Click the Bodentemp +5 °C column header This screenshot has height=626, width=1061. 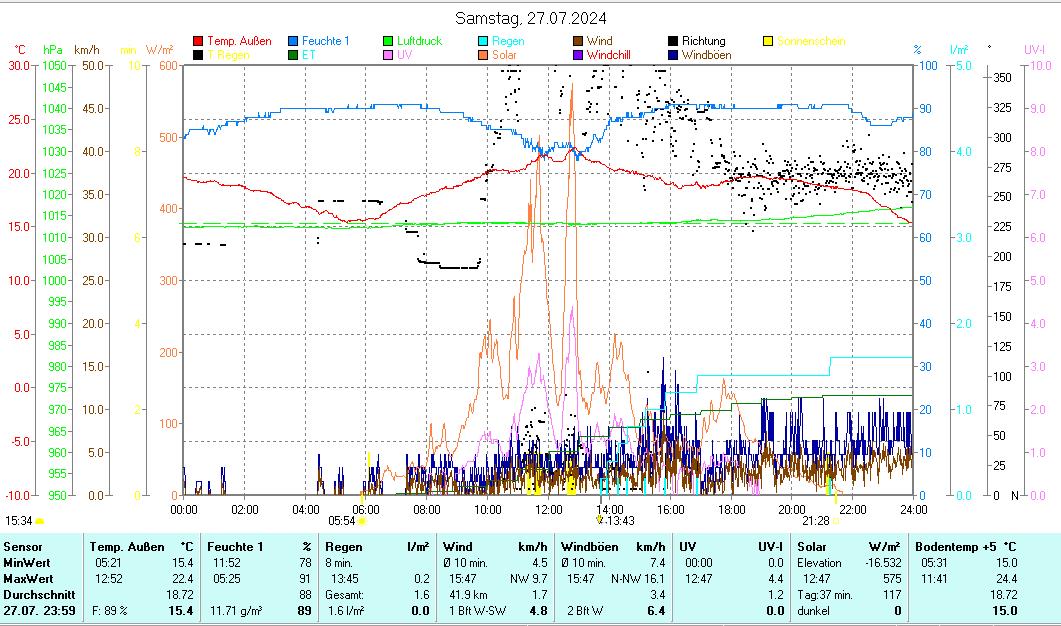pyautogui.click(x=965, y=547)
